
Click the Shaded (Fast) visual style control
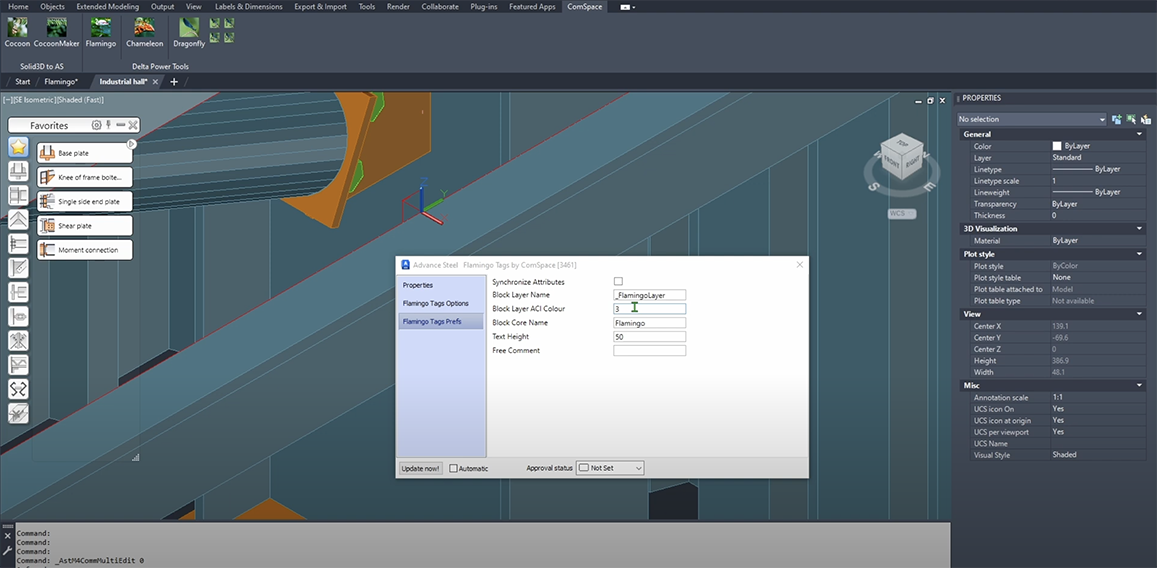pyautogui.click(x=81, y=100)
